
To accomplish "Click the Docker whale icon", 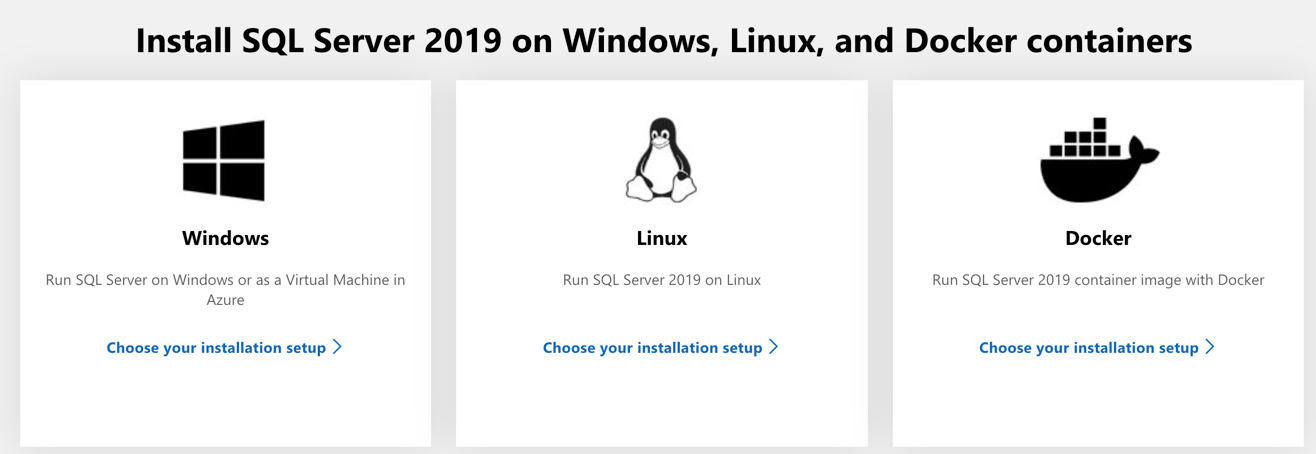I will (x=1098, y=160).
